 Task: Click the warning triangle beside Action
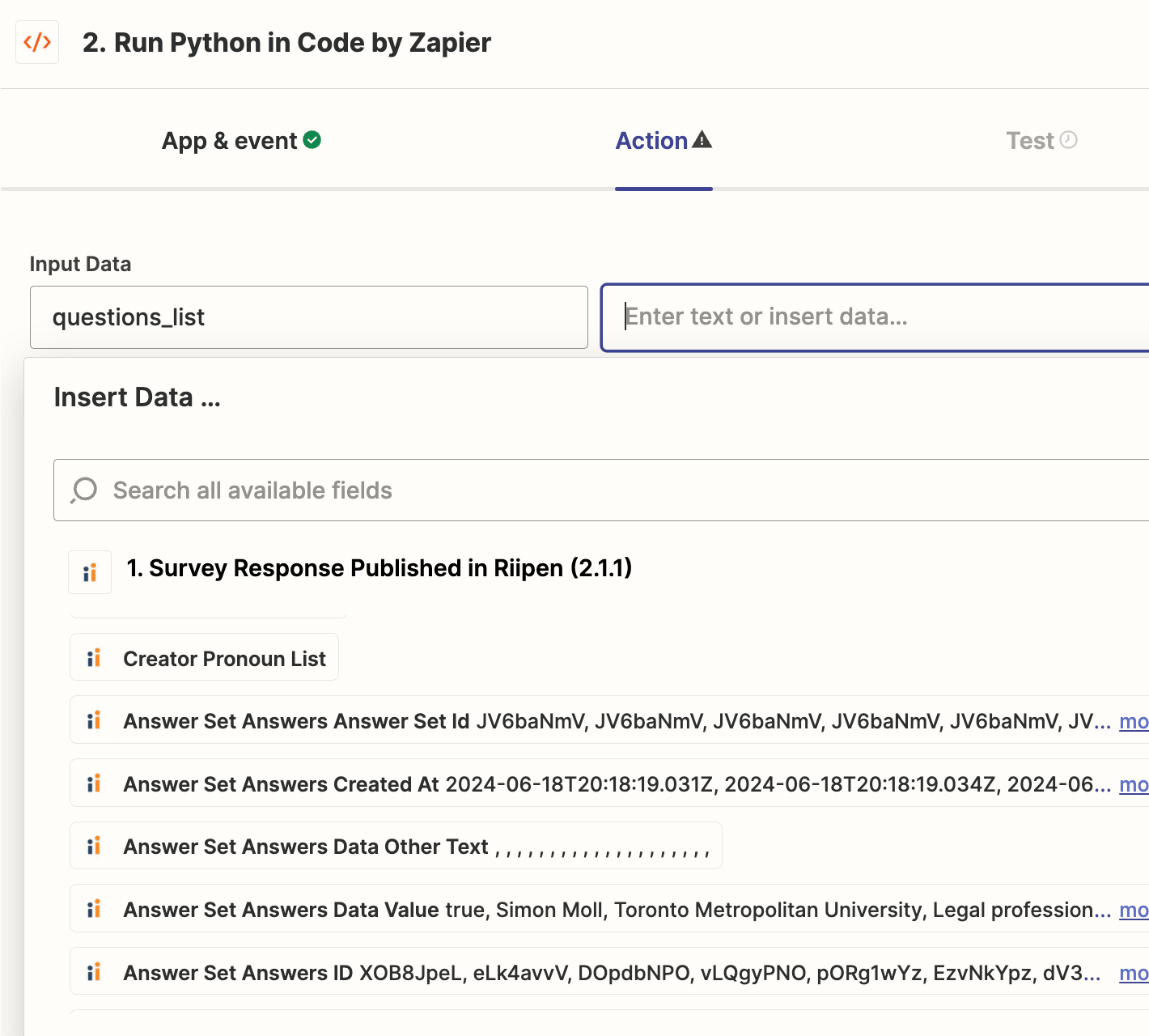[702, 140]
